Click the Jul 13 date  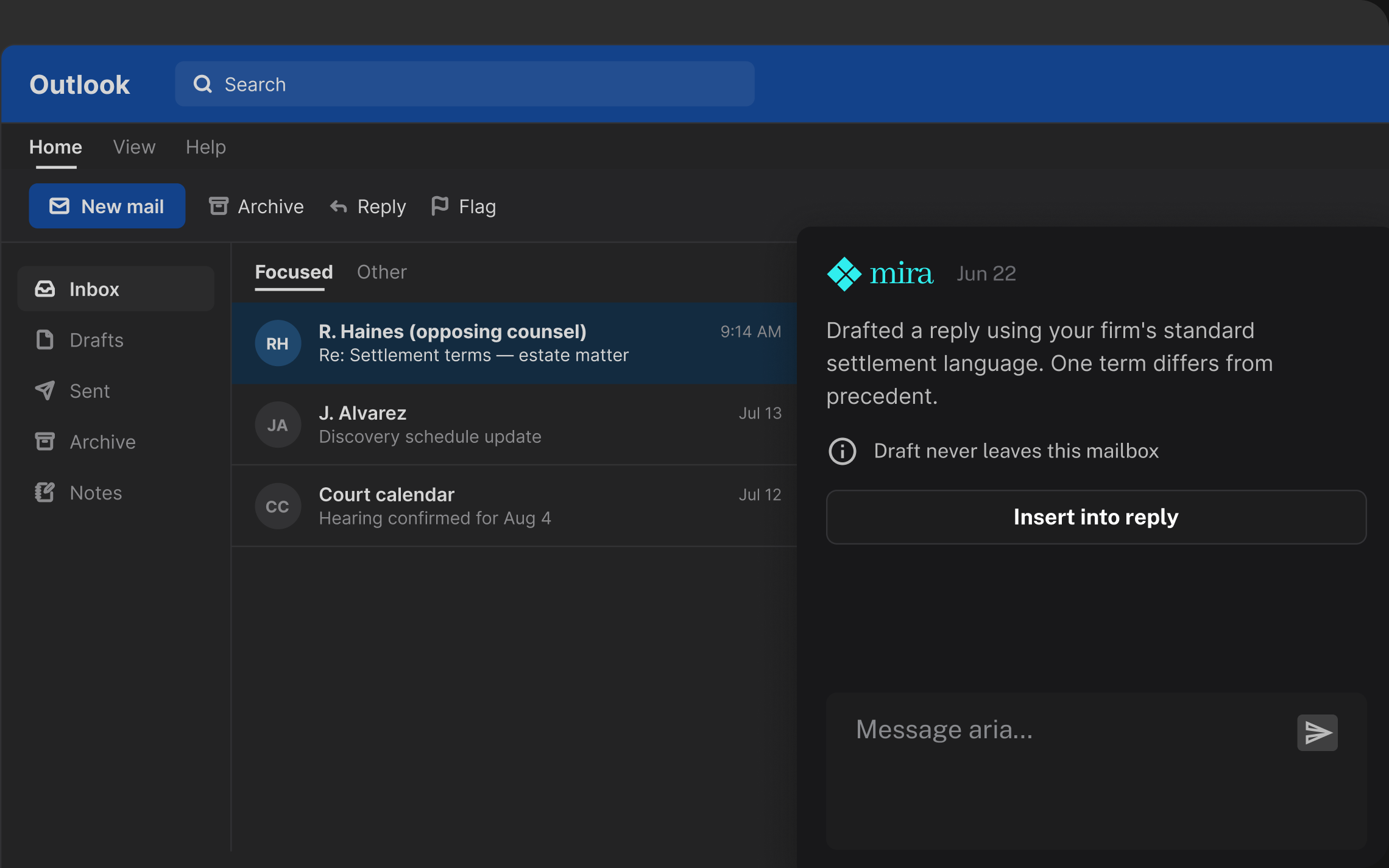760,413
